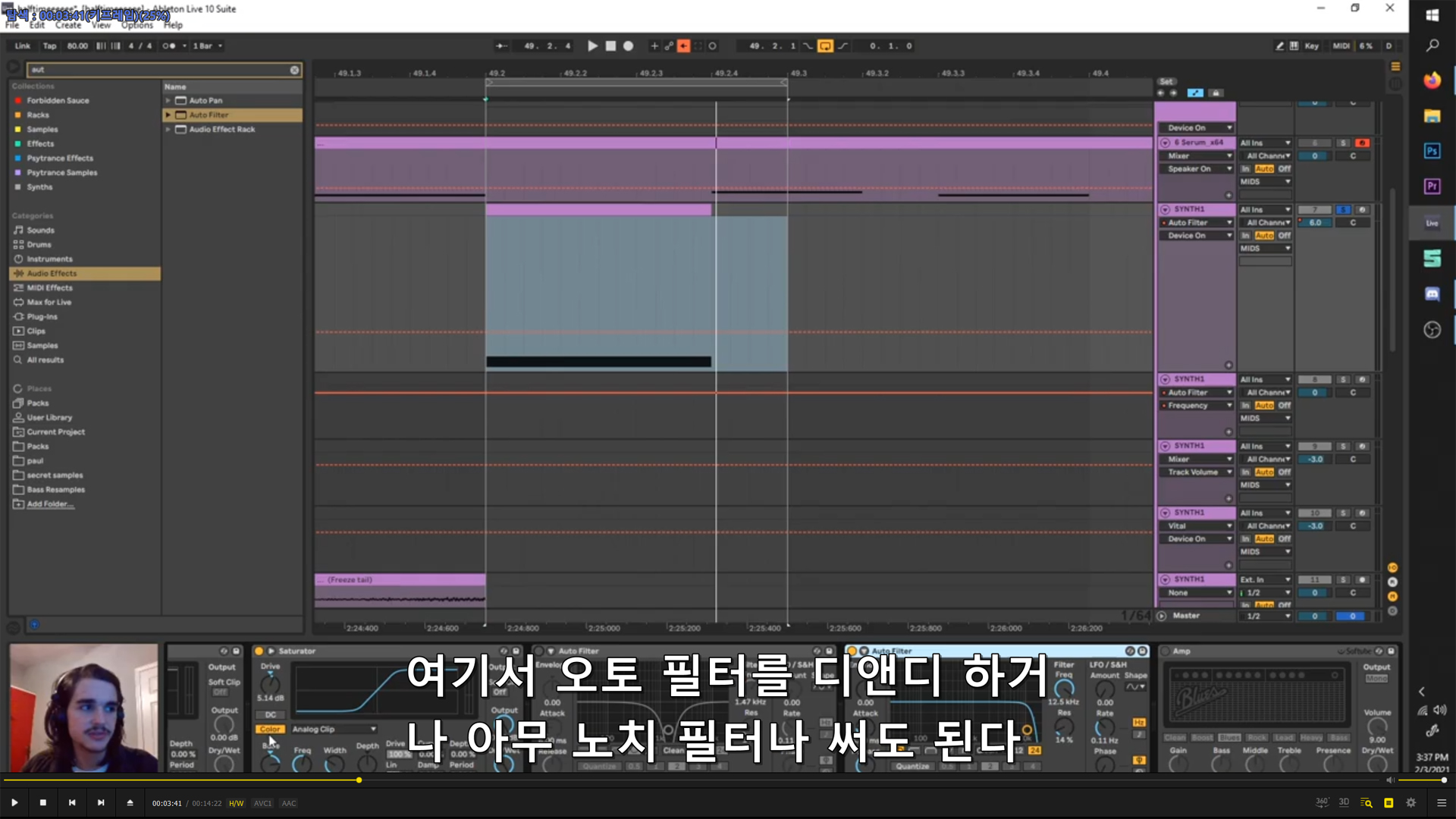The image size is (1456, 819).
Task: Enable Color button in Saturator
Action: 270,729
